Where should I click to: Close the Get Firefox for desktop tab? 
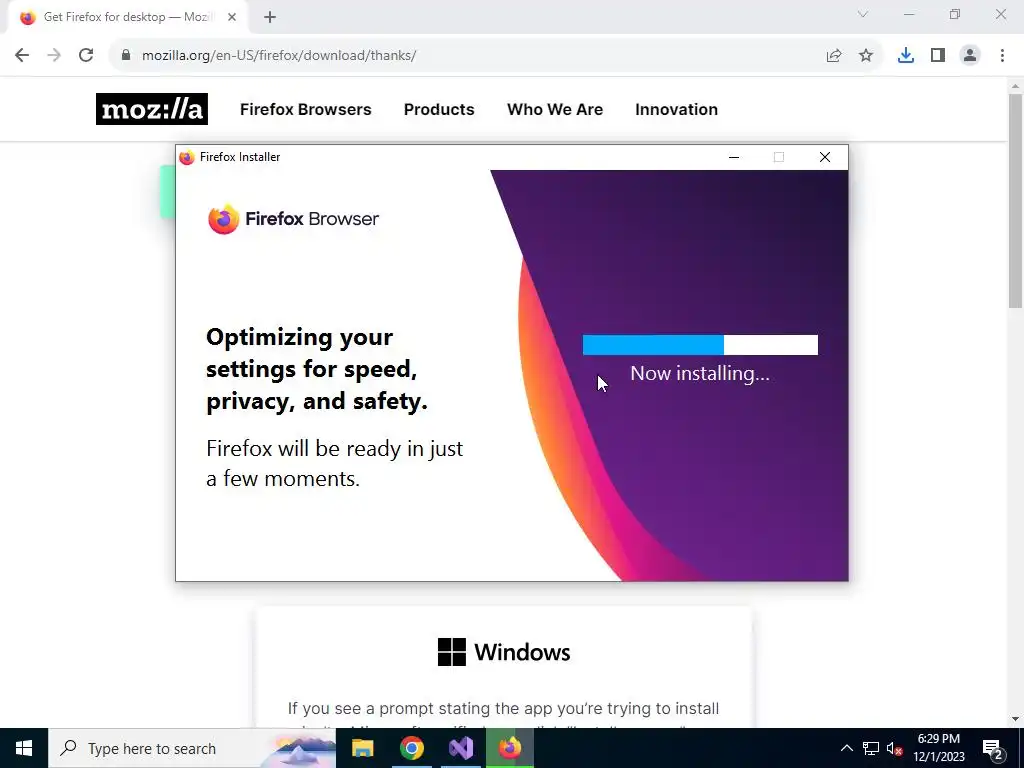pos(232,17)
